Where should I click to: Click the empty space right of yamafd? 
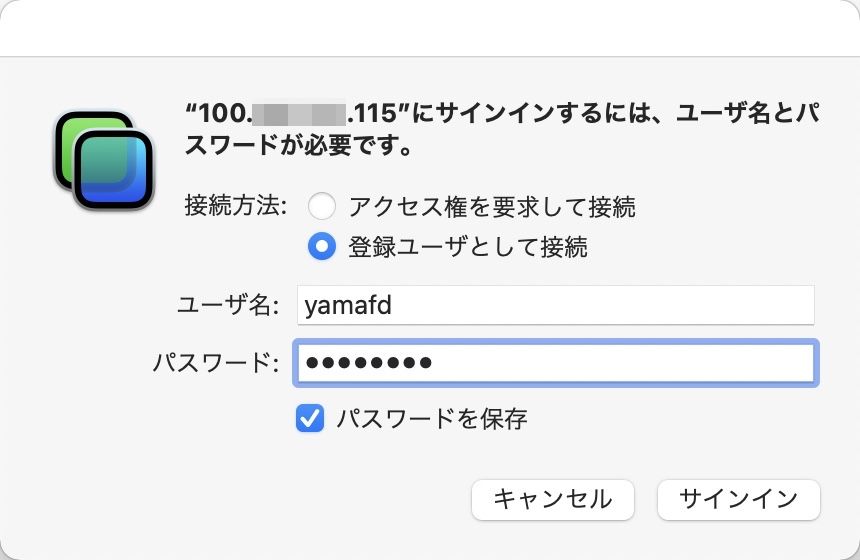tap(603, 304)
